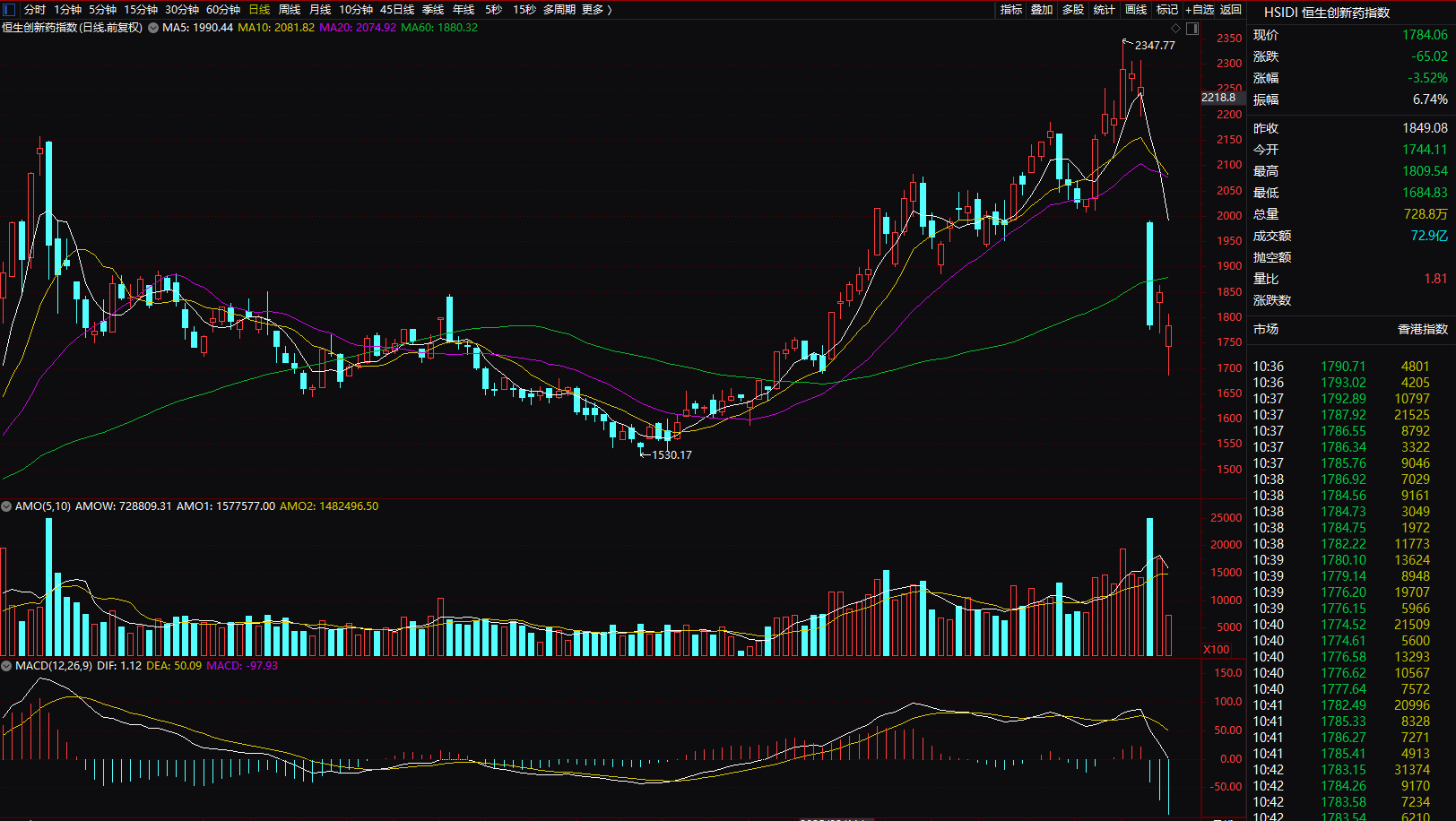Screen dimensions: 1456x821
Task: Expand the MA indicator dropdown arrow
Action: click(x=153, y=28)
